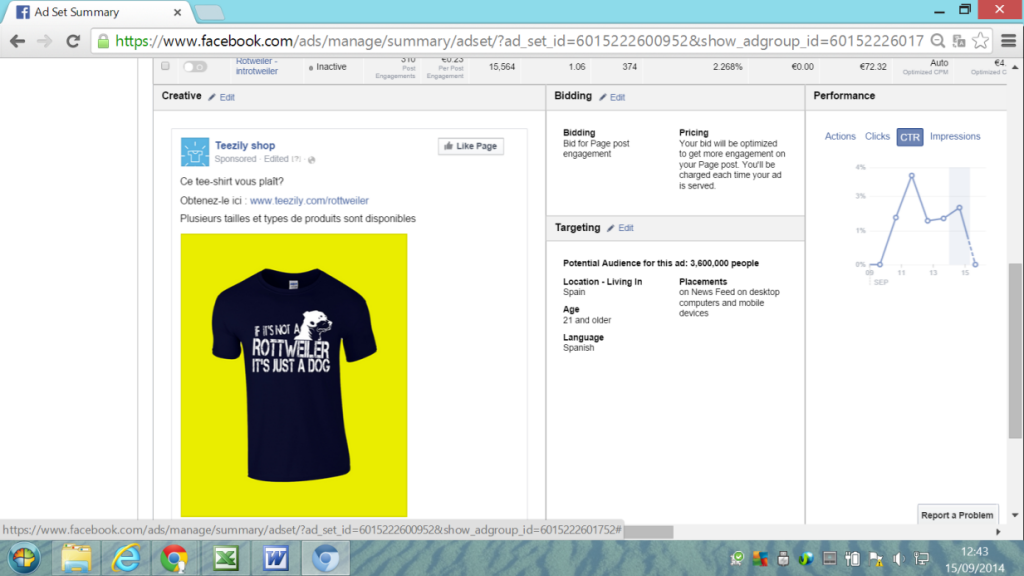Tick the checkbox on the Rottweiler ad row
The height and width of the screenshot is (576, 1024).
tap(165, 66)
